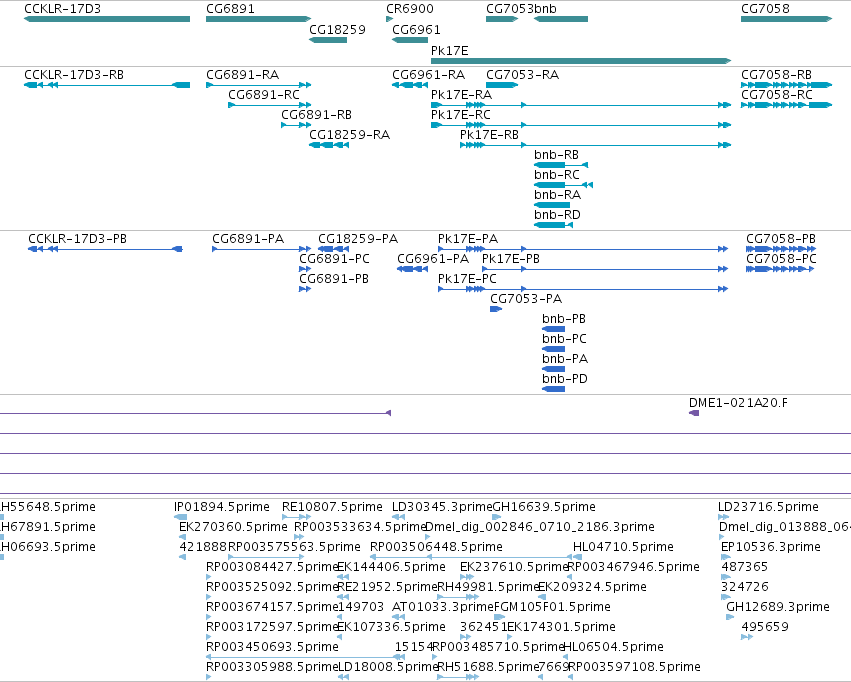Click the RP003506448.5prime EST label
This screenshot has width=851, height=682.
(x=436, y=547)
